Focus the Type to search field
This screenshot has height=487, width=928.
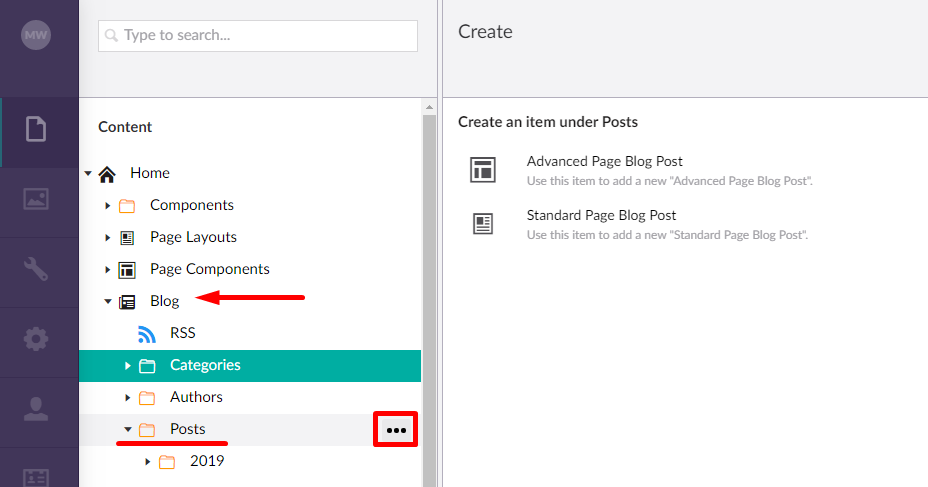click(258, 36)
